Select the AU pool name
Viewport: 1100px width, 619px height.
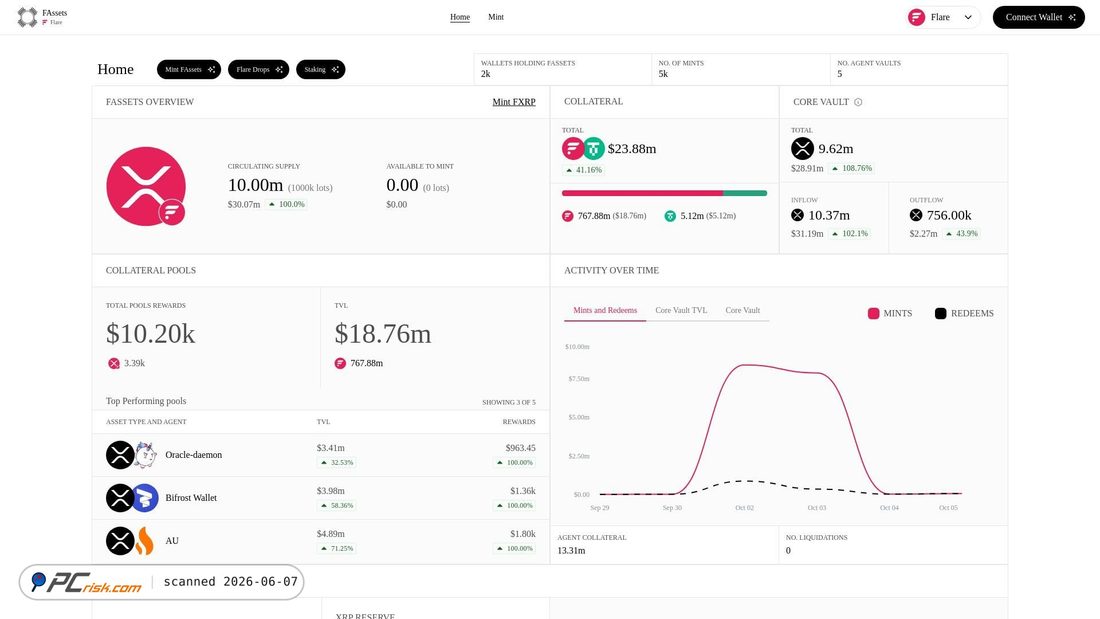[172, 541]
